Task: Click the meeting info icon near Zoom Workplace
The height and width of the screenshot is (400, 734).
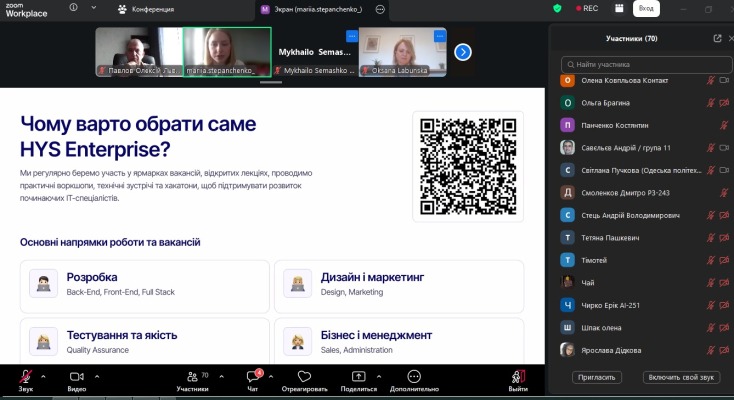Action: coord(73,7)
